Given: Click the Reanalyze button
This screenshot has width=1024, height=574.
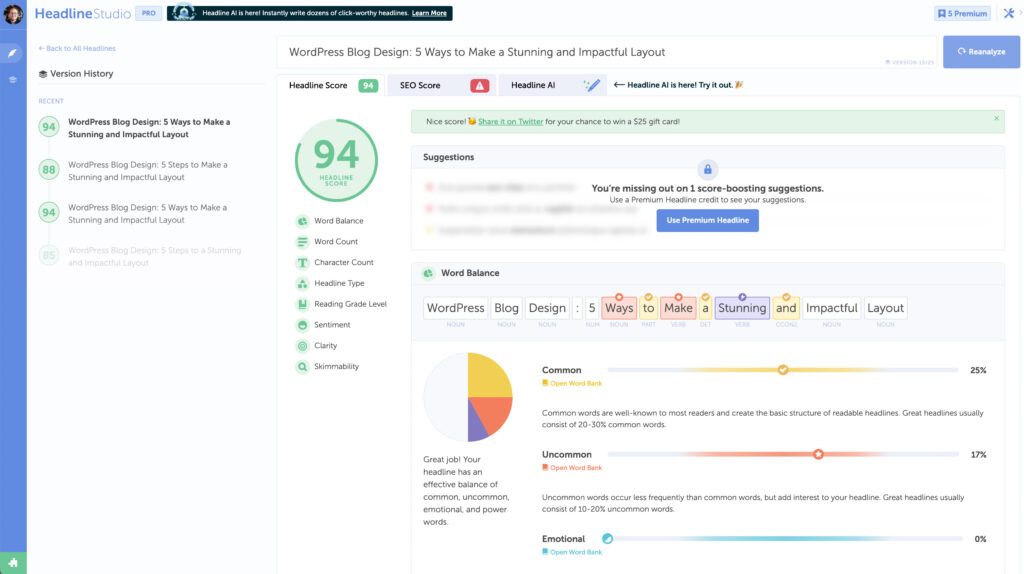Looking at the screenshot, I should (x=981, y=52).
